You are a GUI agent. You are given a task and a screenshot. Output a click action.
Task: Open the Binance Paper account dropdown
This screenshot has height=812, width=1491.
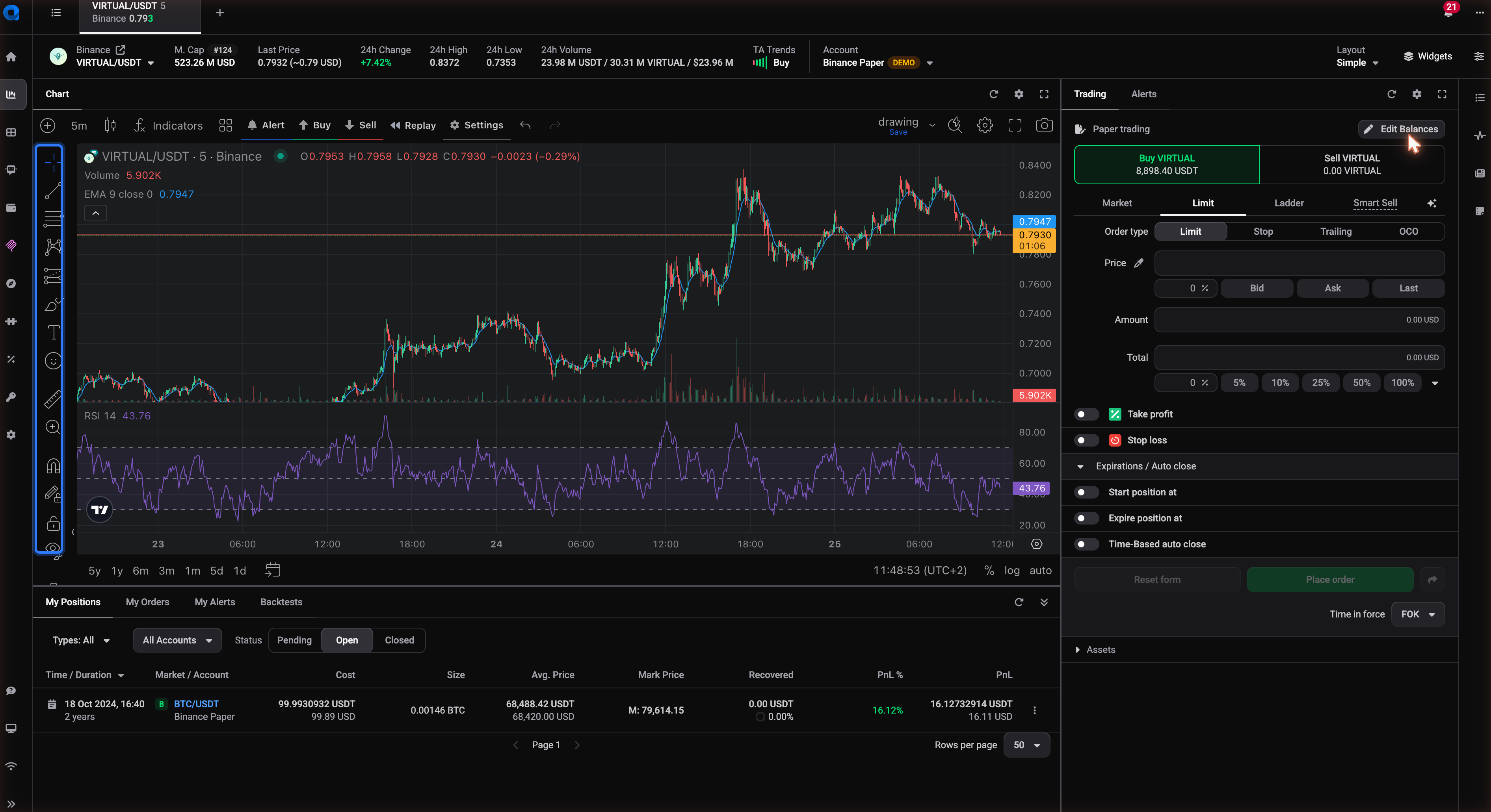(877, 63)
